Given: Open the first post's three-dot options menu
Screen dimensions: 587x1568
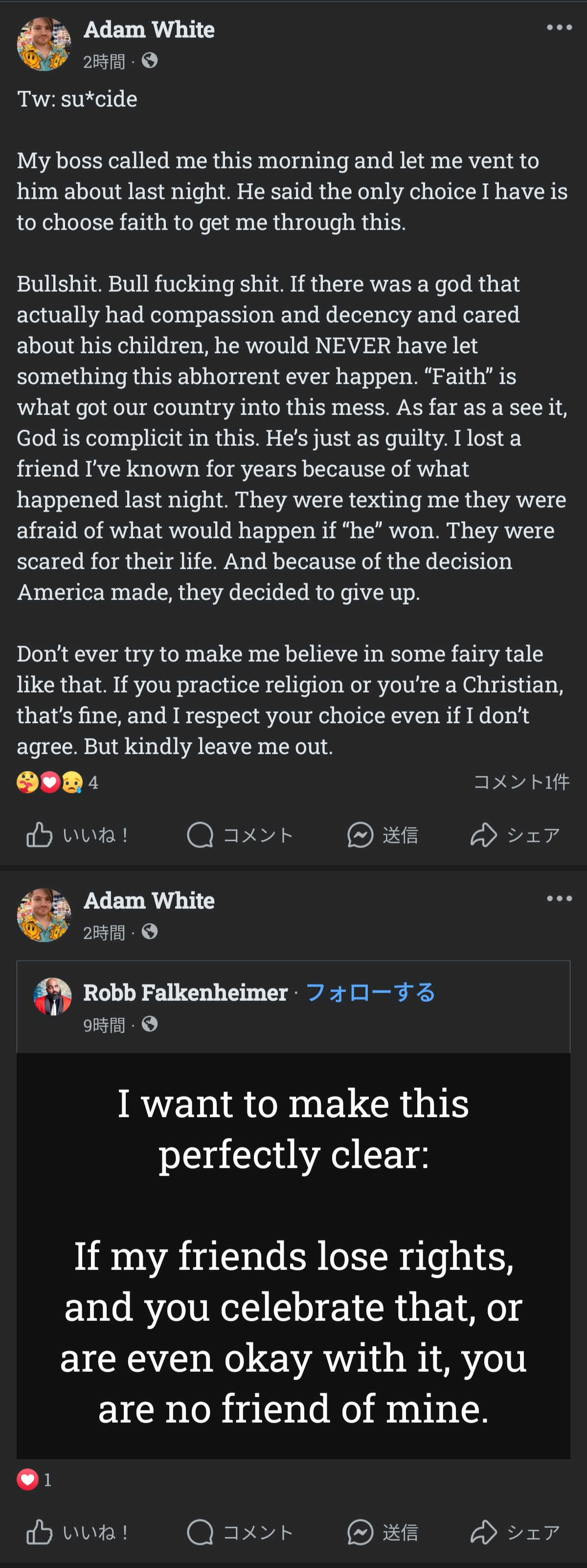Looking at the screenshot, I should point(559,27).
